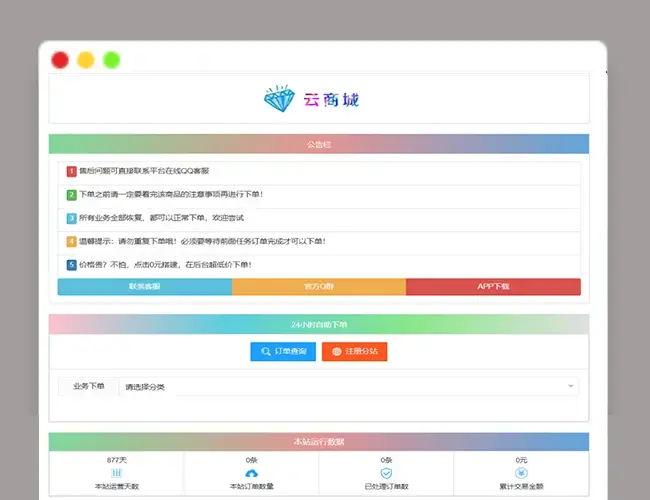Click the cloud icon for site order count
The width and height of the screenshot is (650, 500).
point(251,473)
